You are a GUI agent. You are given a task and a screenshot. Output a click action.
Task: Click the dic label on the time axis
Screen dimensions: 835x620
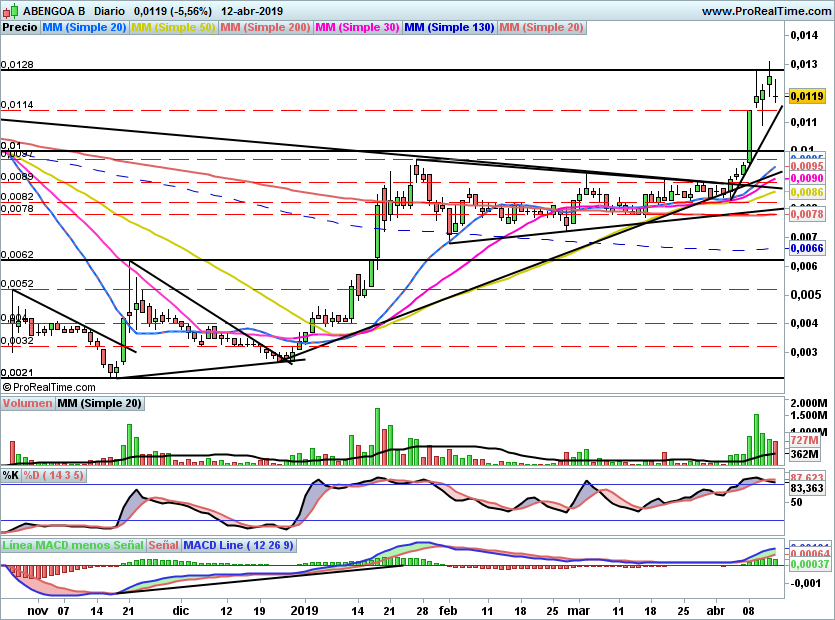coord(181,610)
